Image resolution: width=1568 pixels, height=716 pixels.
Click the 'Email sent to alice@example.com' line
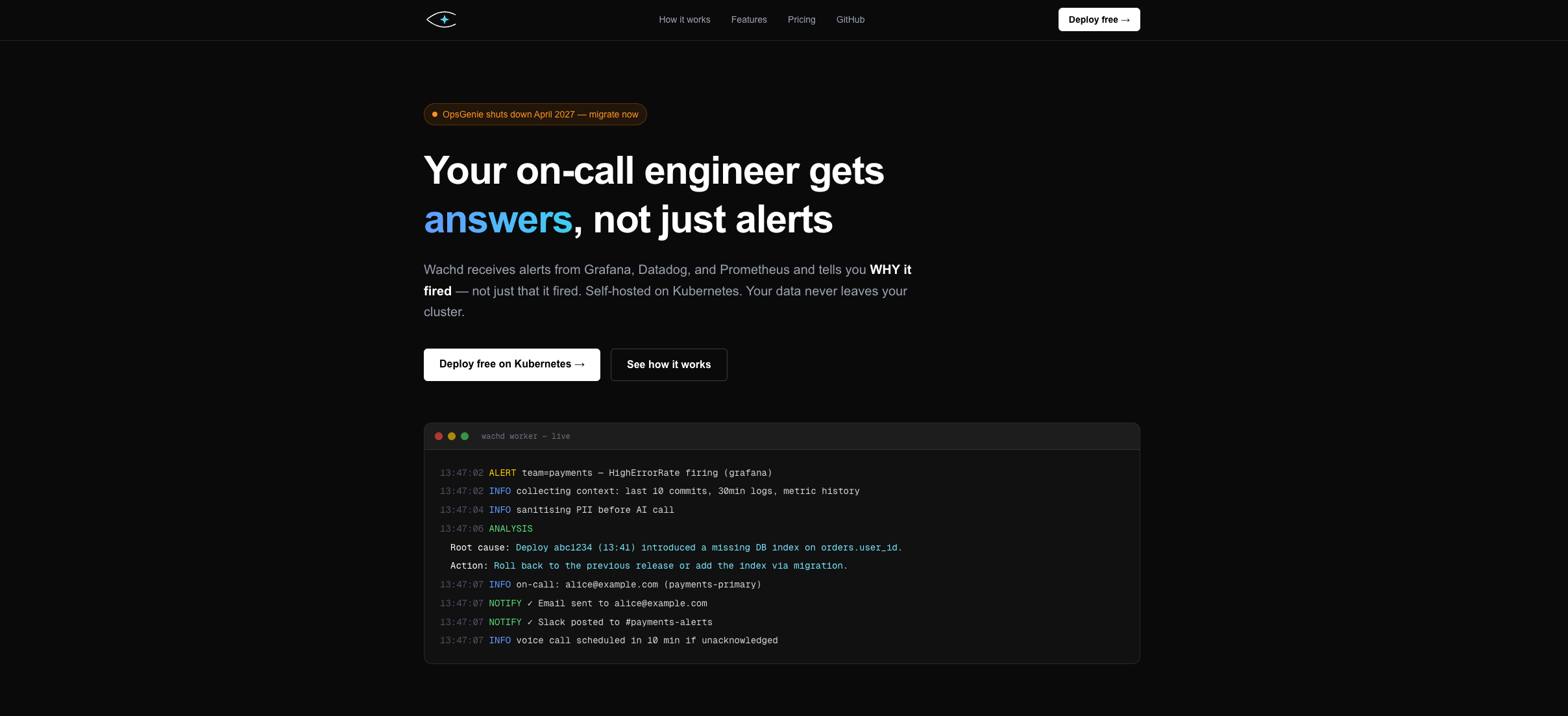coord(574,604)
